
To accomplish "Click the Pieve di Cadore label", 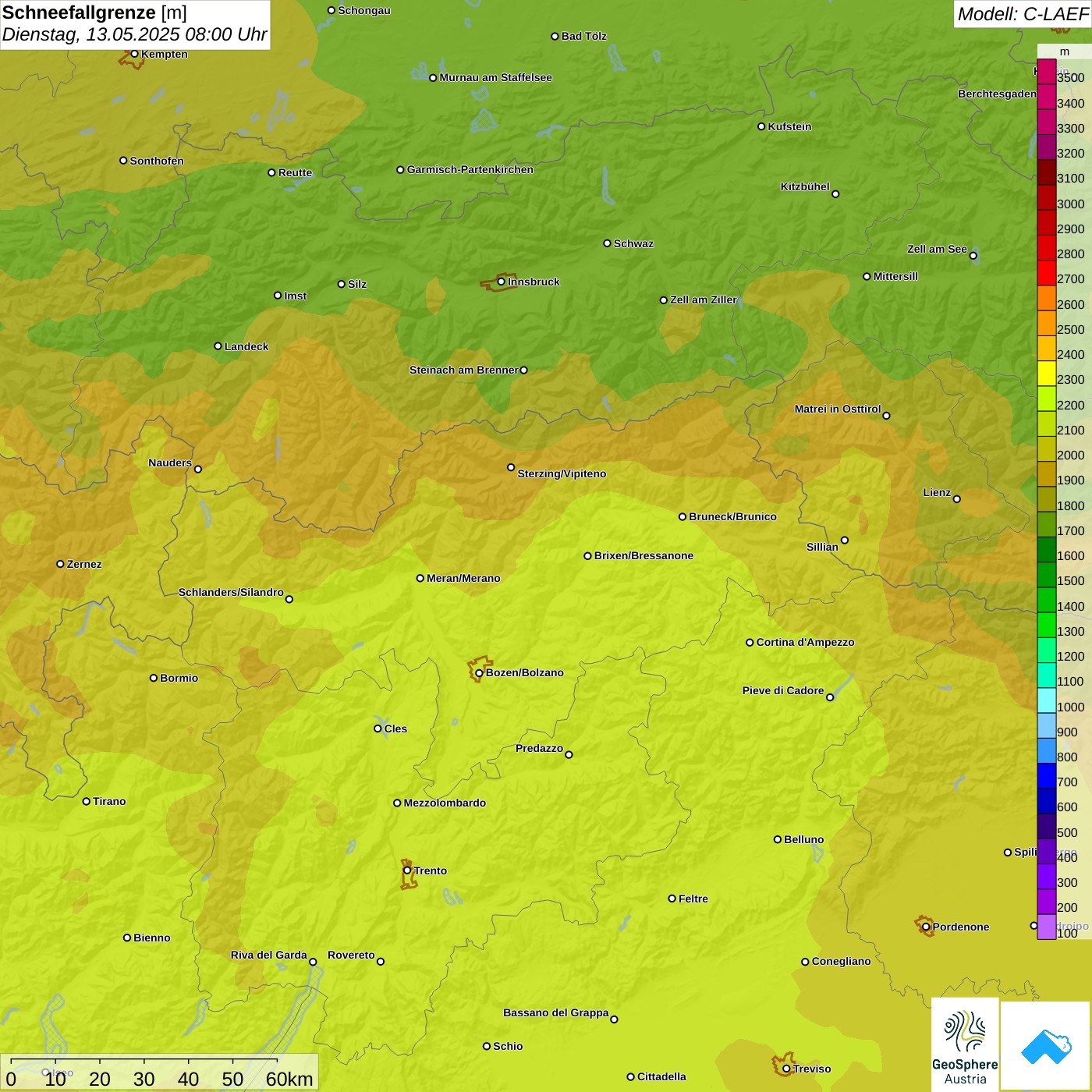I will pyautogui.click(x=783, y=690).
